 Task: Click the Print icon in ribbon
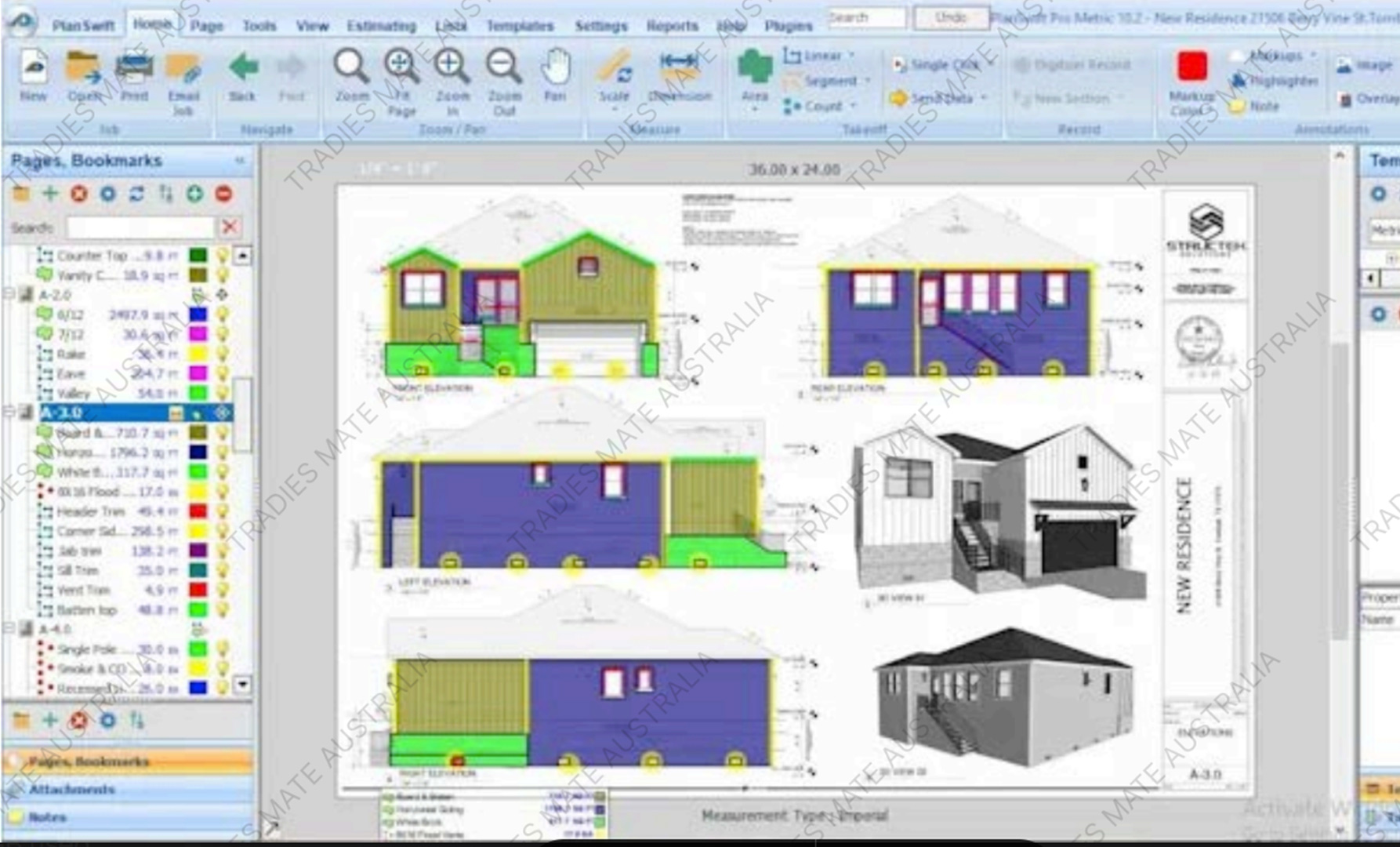[x=134, y=75]
